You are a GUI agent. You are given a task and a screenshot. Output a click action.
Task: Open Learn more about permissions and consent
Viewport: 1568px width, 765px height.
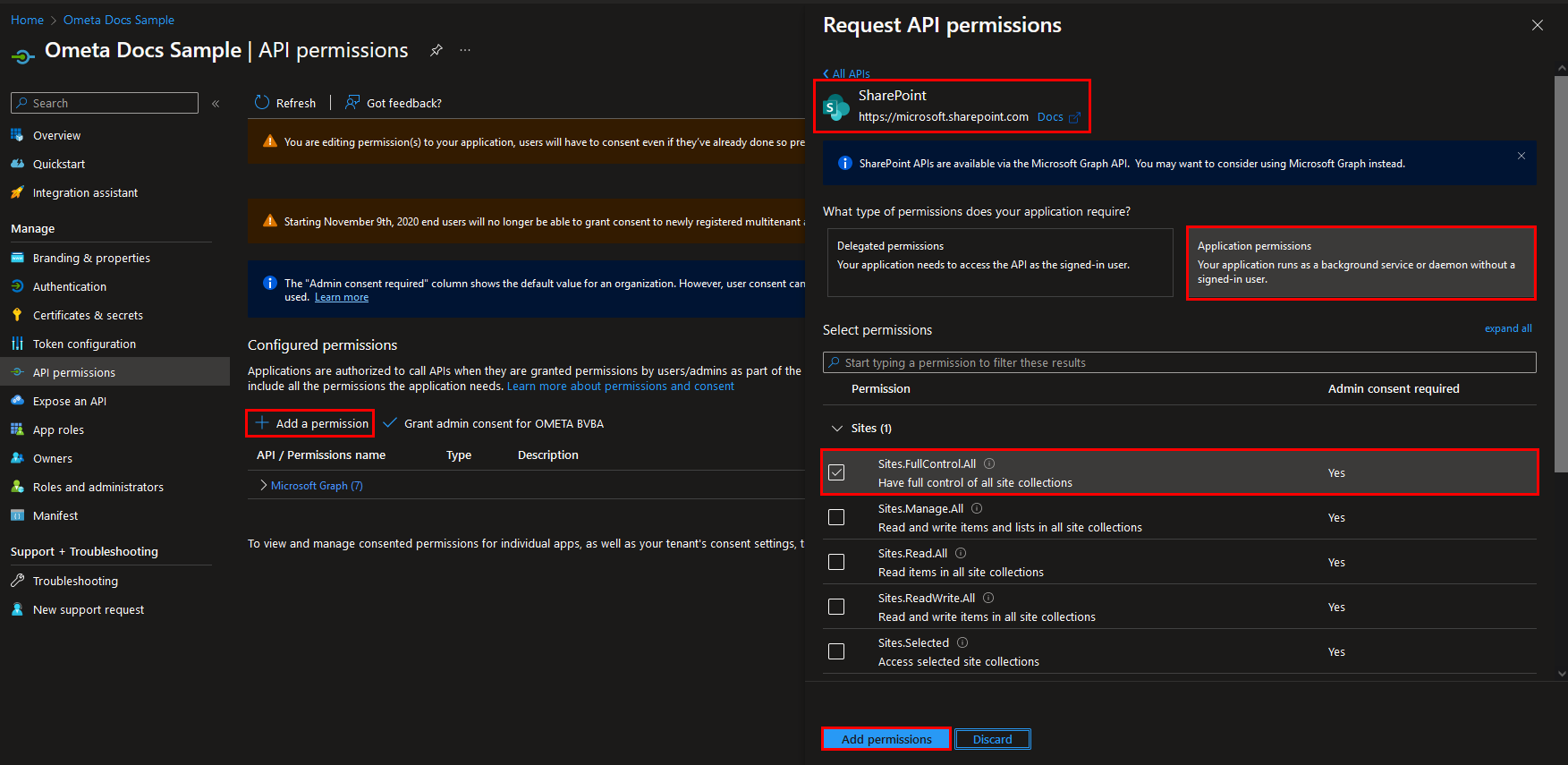pyautogui.click(x=621, y=387)
